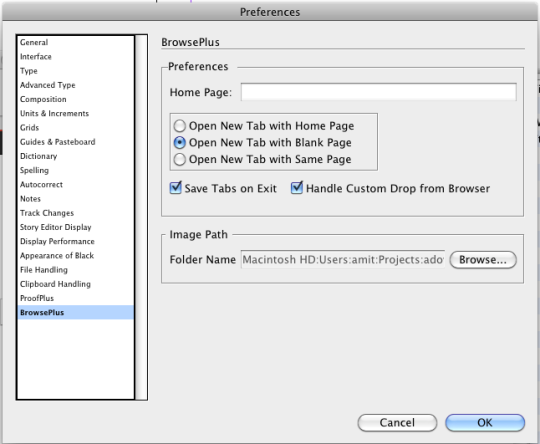
Task: Click the Browse... button
Action: [x=483, y=260]
